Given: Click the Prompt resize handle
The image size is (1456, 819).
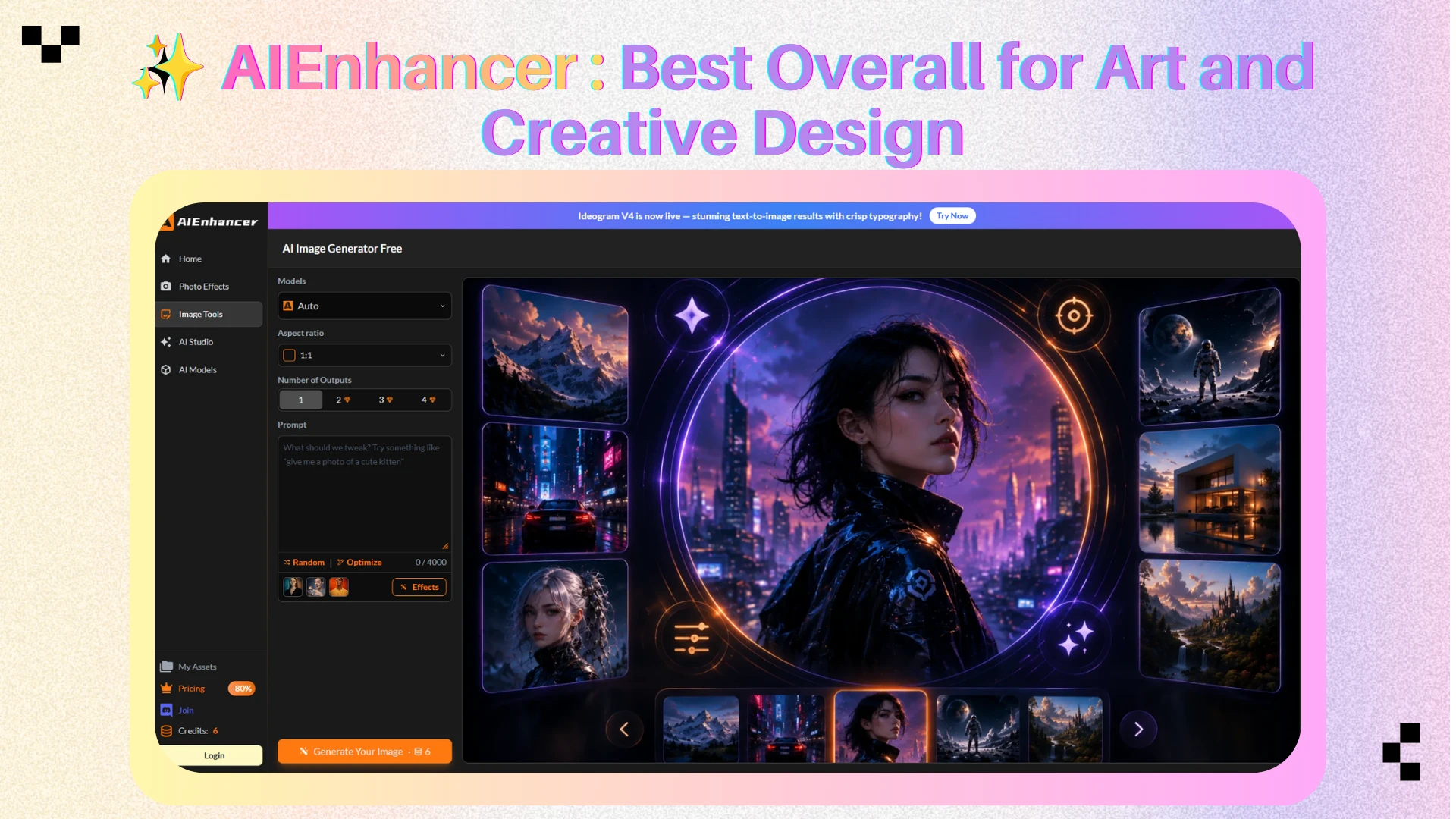Looking at the screenshot, I should (445, 546).
